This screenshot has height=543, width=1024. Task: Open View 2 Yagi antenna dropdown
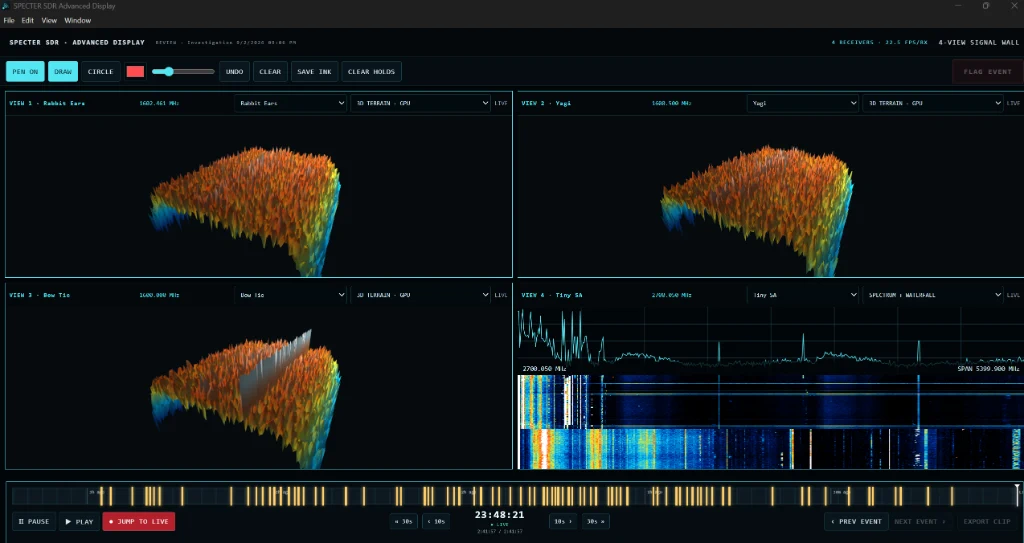pyautogui.click(x=803, y=103)
